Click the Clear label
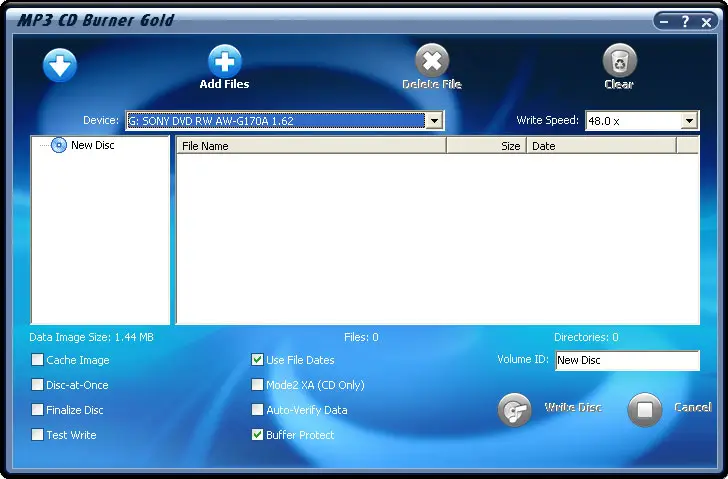728x479 pixels. (619, 84)
